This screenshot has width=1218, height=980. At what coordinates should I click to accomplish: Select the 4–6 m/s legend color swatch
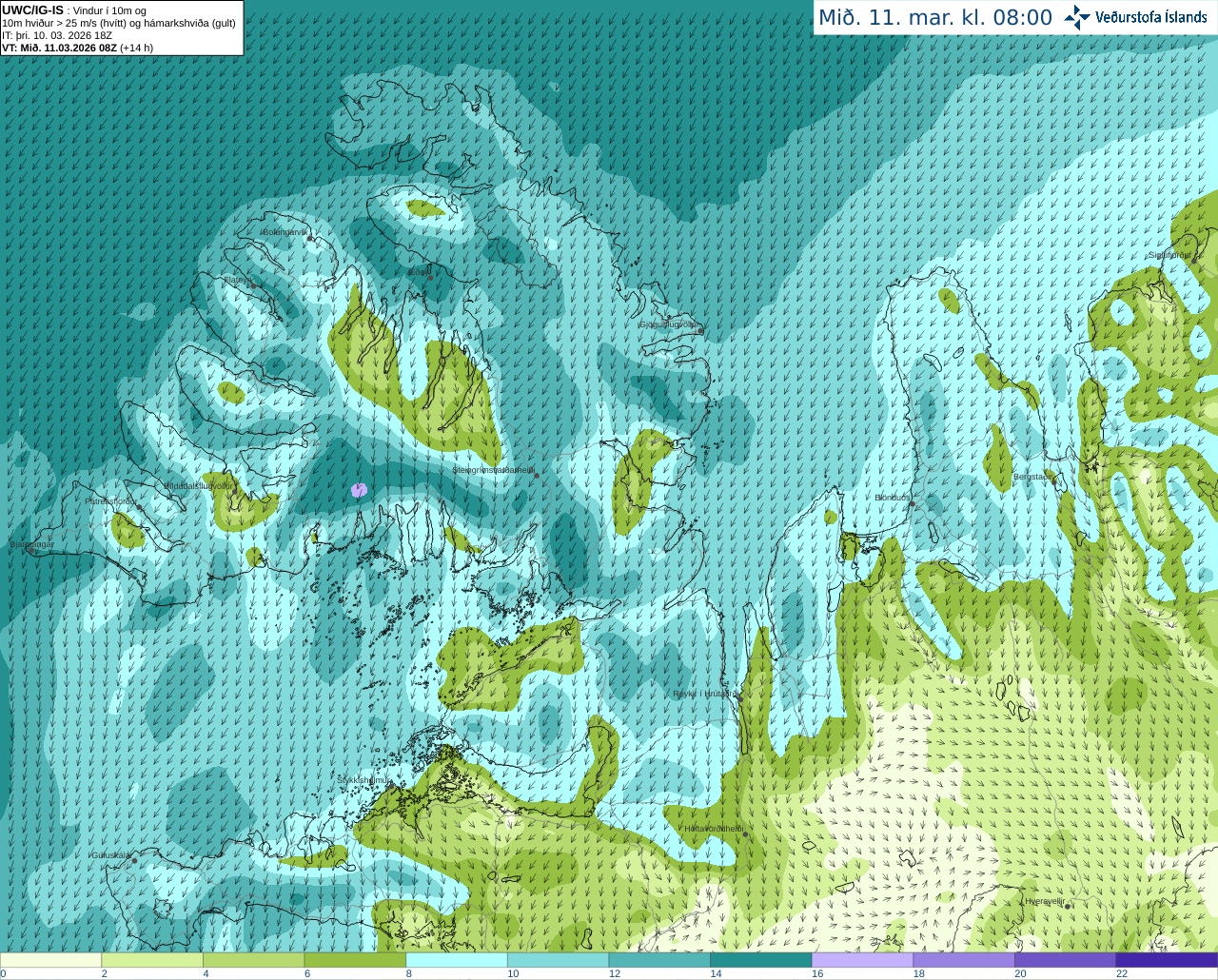253,960
